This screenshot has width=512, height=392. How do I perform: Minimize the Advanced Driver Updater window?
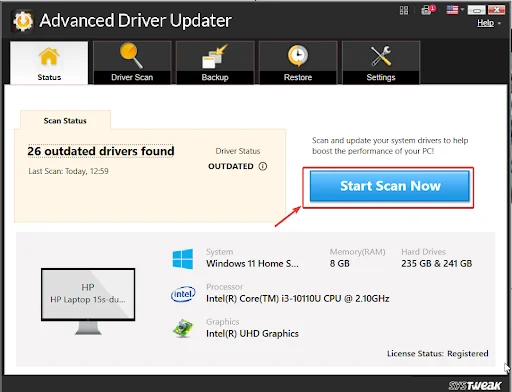click(476, 10)
